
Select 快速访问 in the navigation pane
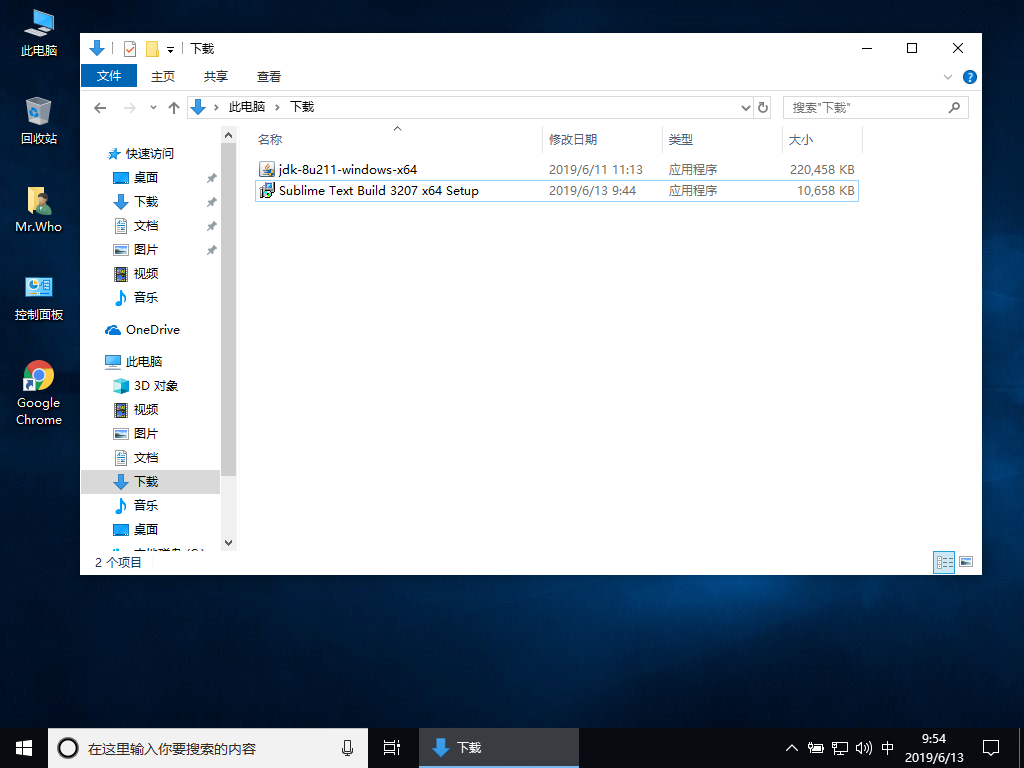click(x=150, y=153)
